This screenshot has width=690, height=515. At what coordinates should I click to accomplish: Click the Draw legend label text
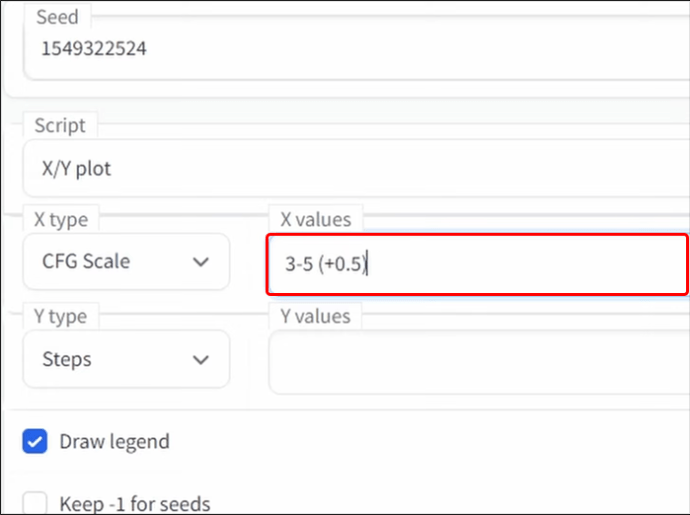114,442
